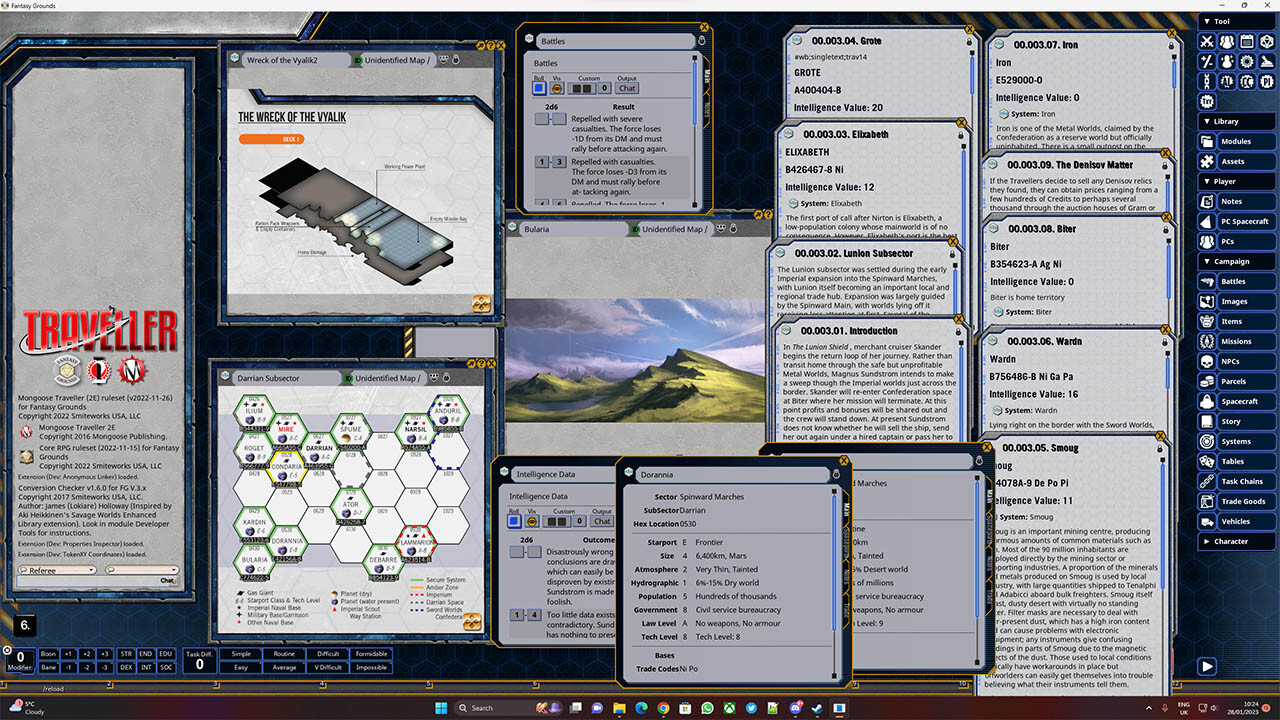Open the Spacecraft campaign panel
Screen dimensions: 1280x720
[x=1241, y=401]
